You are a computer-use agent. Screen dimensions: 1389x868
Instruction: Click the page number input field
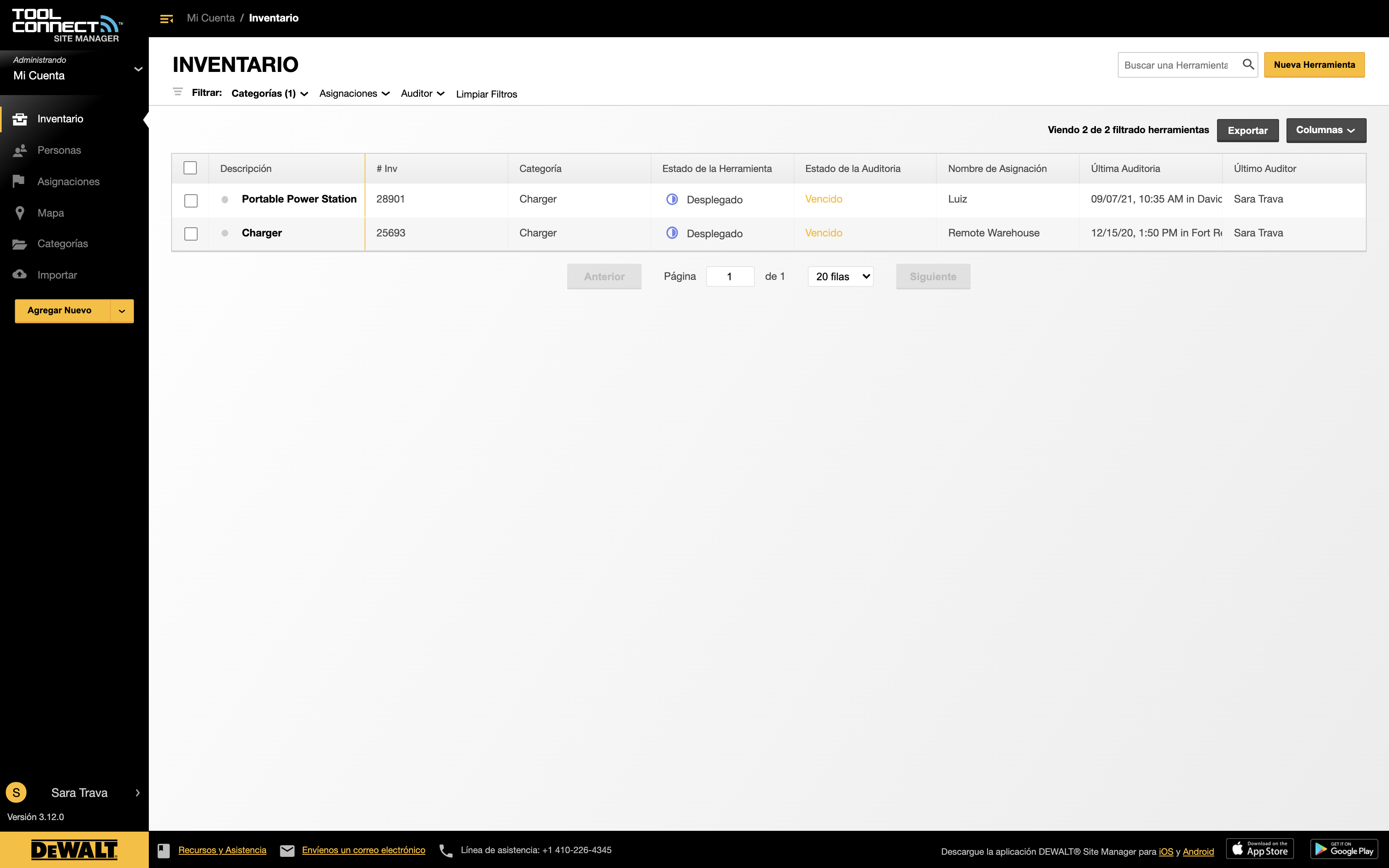tap(730, 277)
